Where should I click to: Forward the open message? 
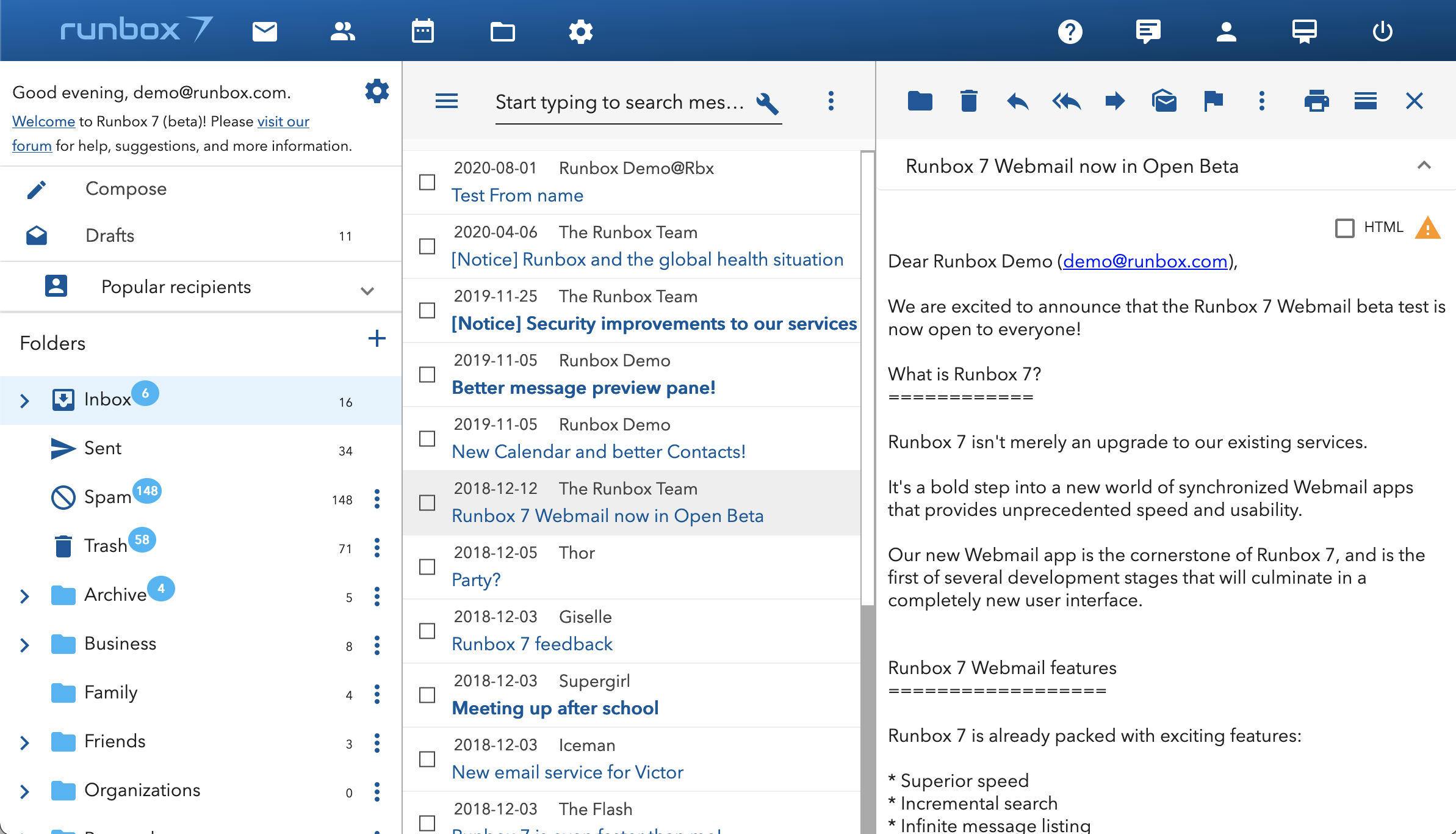point(1115,101)
